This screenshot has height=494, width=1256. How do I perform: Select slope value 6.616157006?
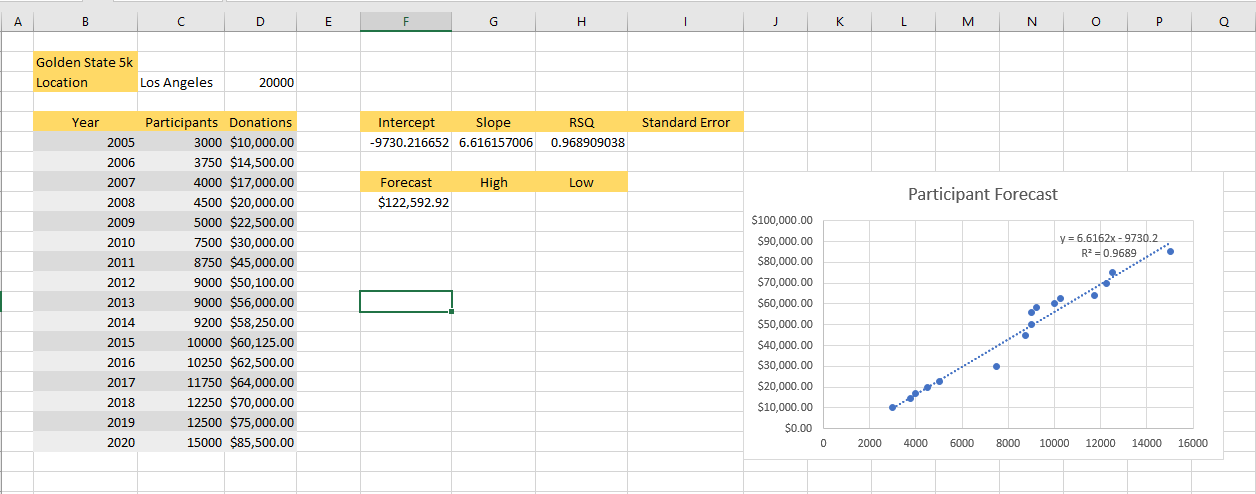pyautogui.click(x=493, y=142)
